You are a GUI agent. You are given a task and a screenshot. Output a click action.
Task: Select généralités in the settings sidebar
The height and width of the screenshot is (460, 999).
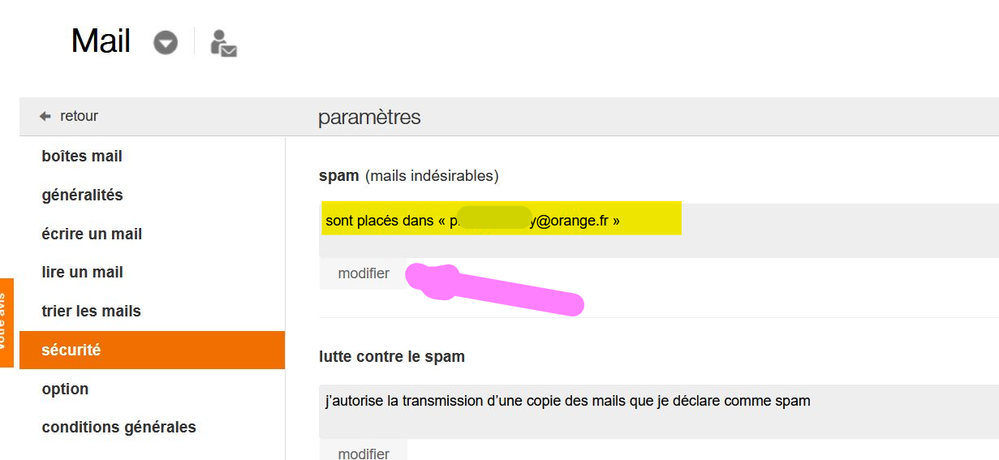(82, 195)
